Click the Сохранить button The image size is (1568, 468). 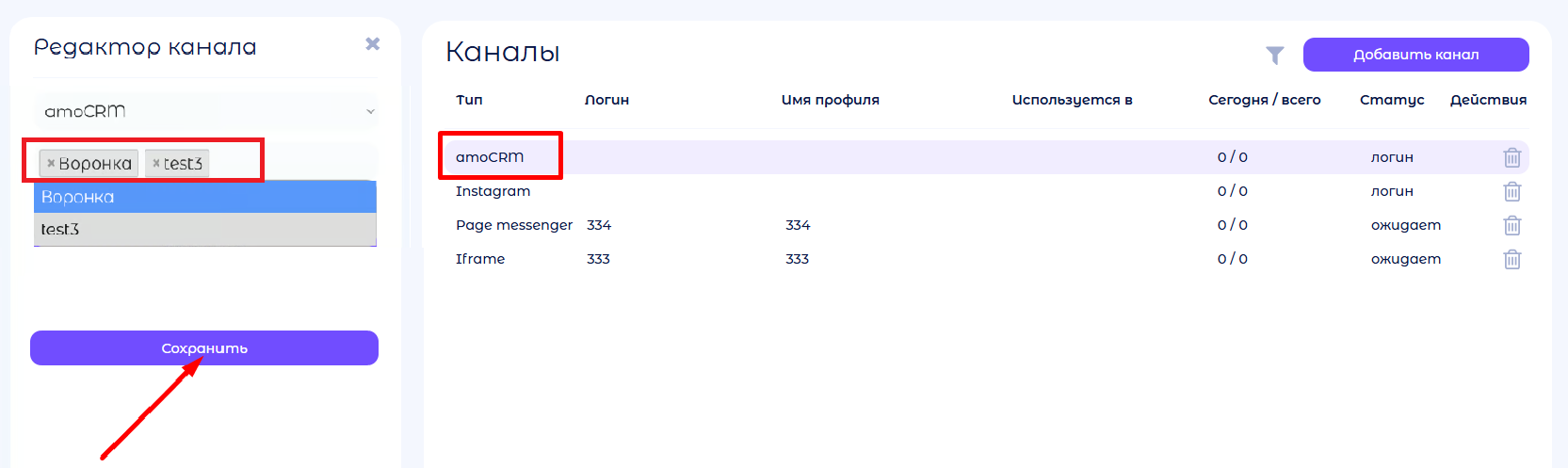point(204,347)
